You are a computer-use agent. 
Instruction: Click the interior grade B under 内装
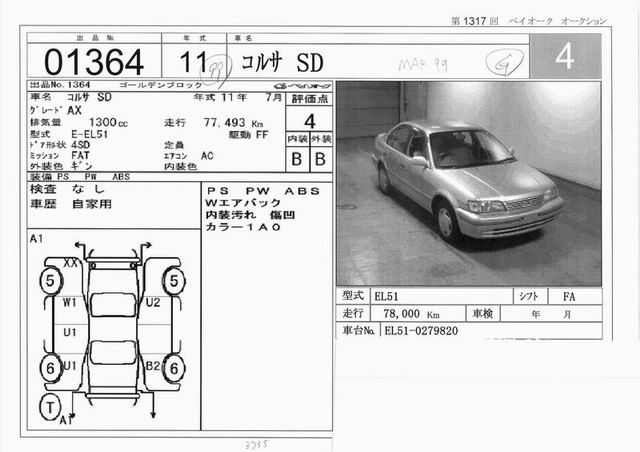tap(295, 158)
